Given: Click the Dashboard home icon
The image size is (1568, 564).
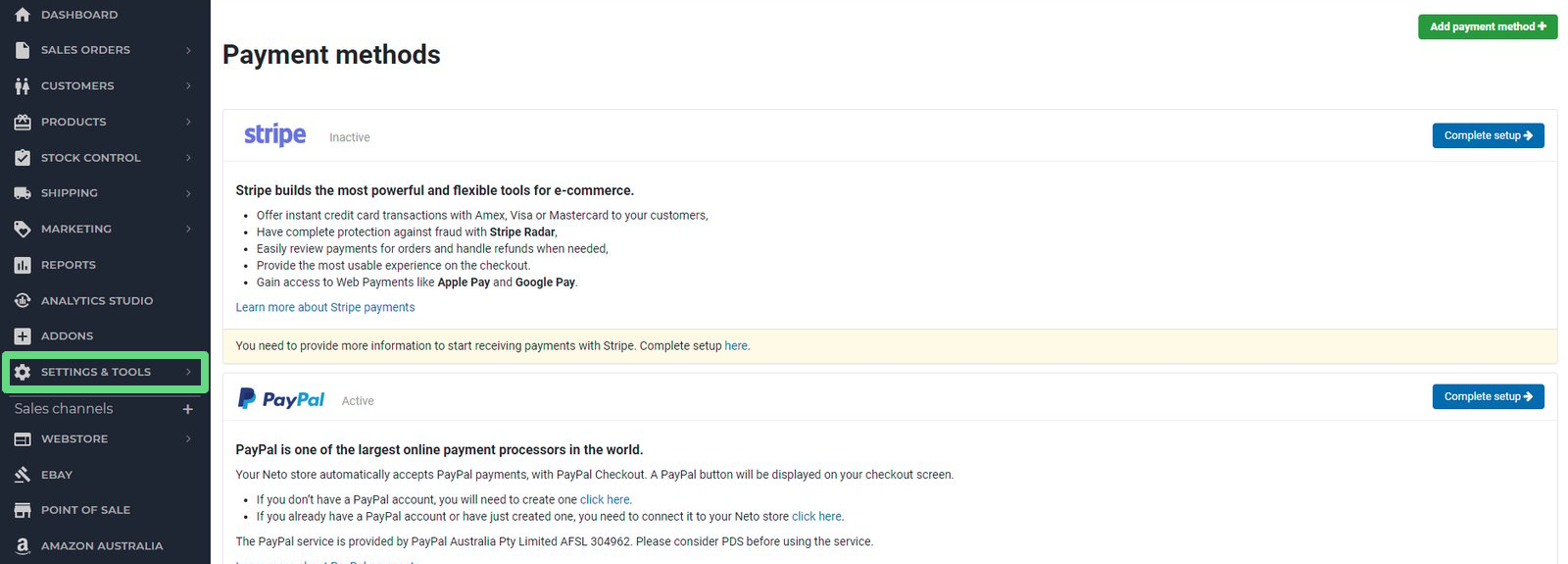Looking at the screenshot, I should 23,15.
